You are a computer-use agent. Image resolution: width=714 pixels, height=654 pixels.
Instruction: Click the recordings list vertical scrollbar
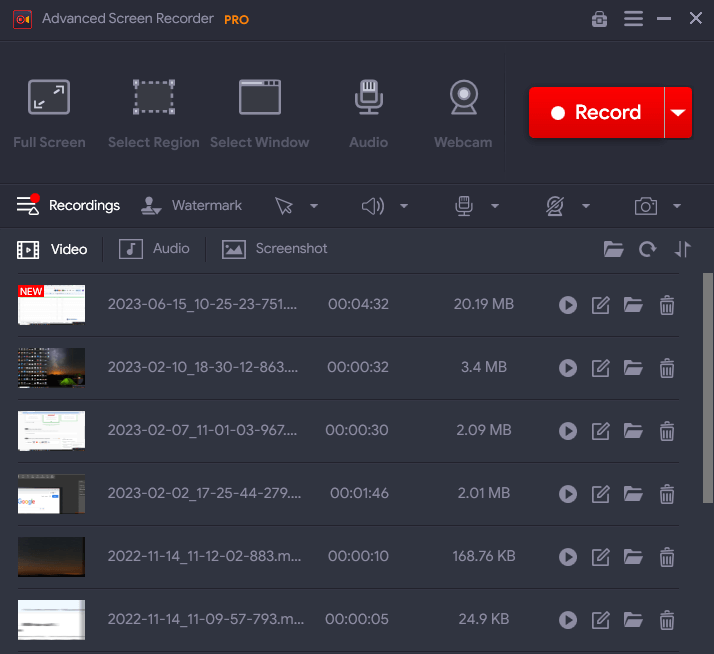pyautogui.click(x=708, y=388)
